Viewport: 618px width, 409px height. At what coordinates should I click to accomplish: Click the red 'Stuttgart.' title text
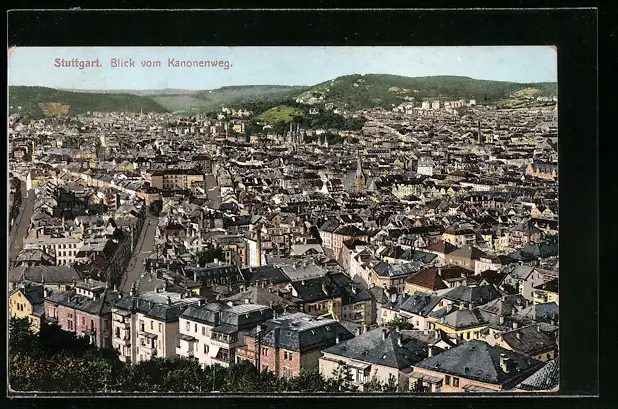click(x=77, y=63)
